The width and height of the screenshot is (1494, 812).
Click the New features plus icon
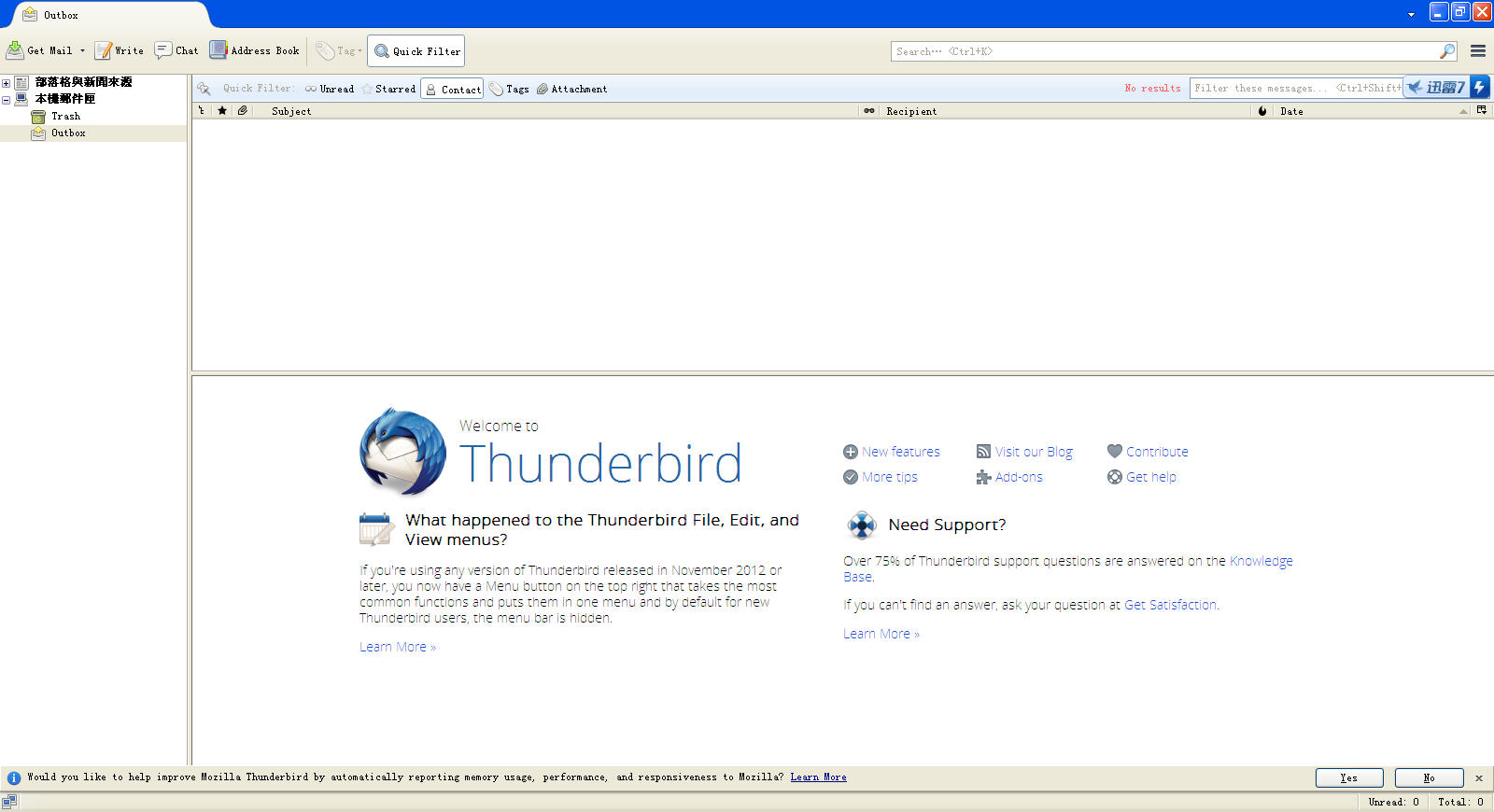pos(851,452)
